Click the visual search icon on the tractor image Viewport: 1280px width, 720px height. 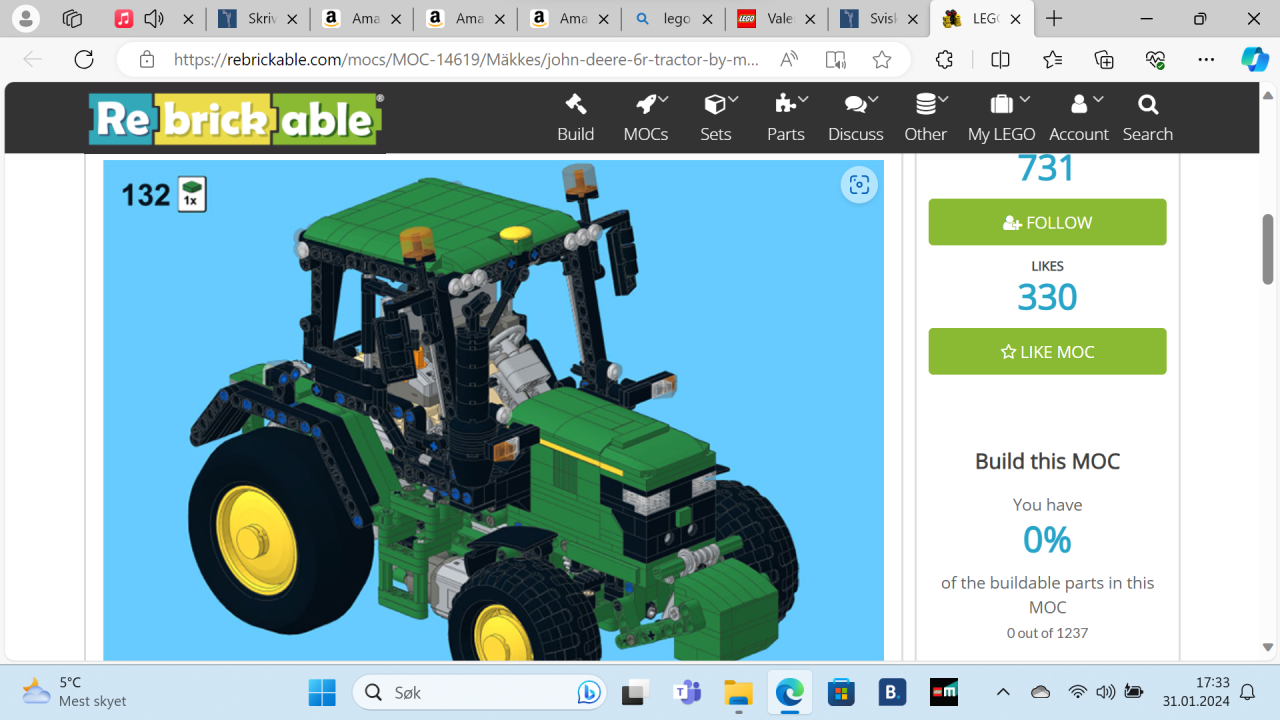click(859, 185)
